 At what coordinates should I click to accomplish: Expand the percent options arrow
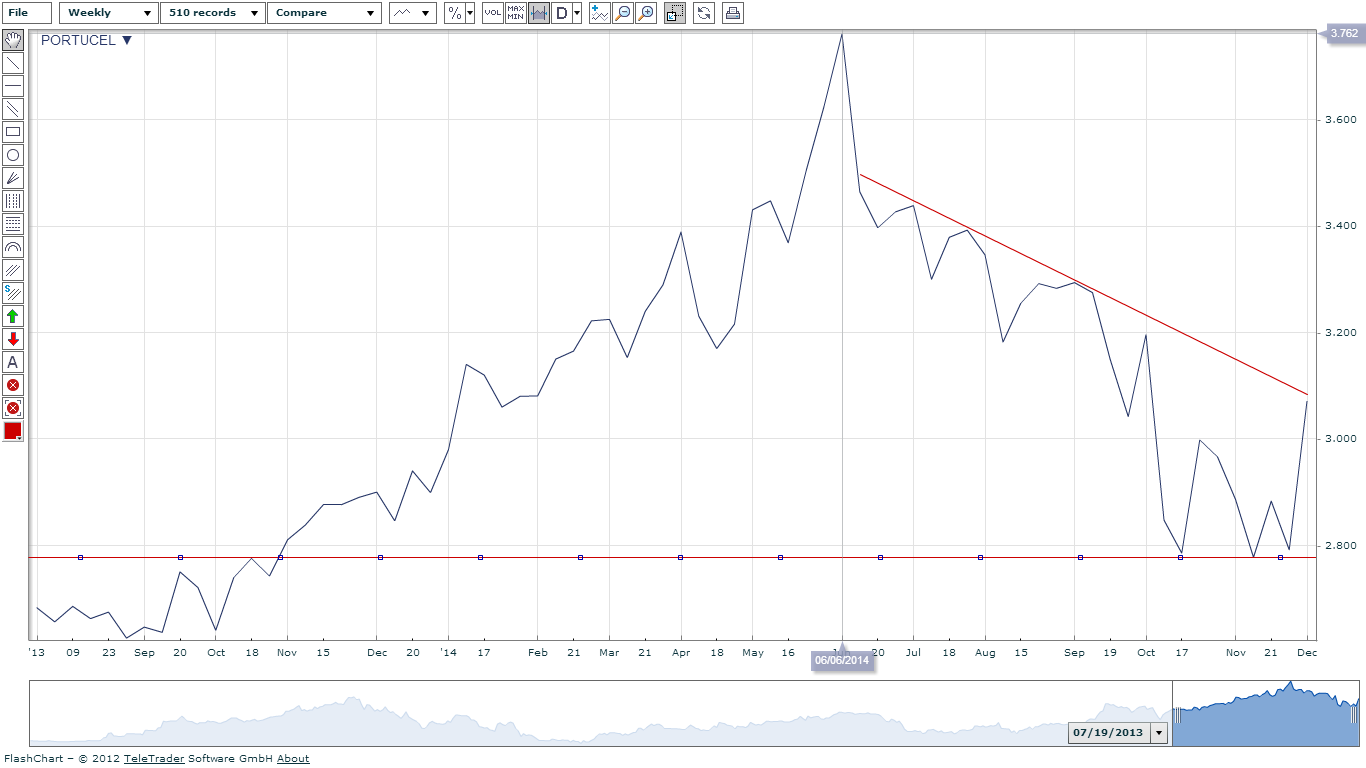[470, 13]
